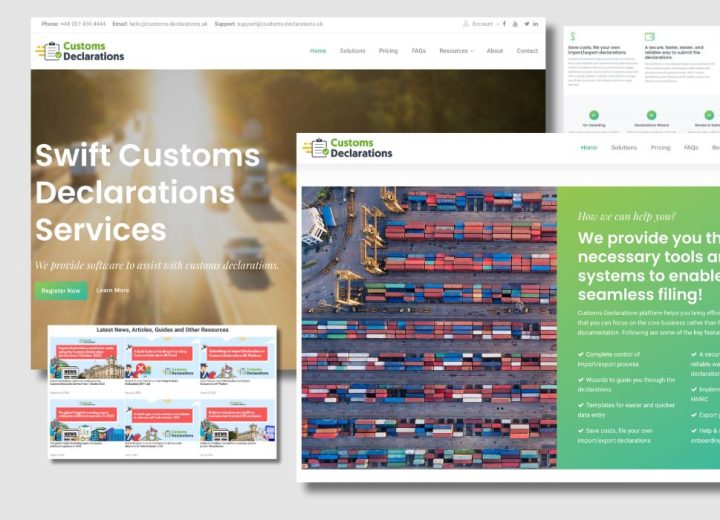
Task: Open the bottom-middle article thumbnail in news grid
Action: 162,421
